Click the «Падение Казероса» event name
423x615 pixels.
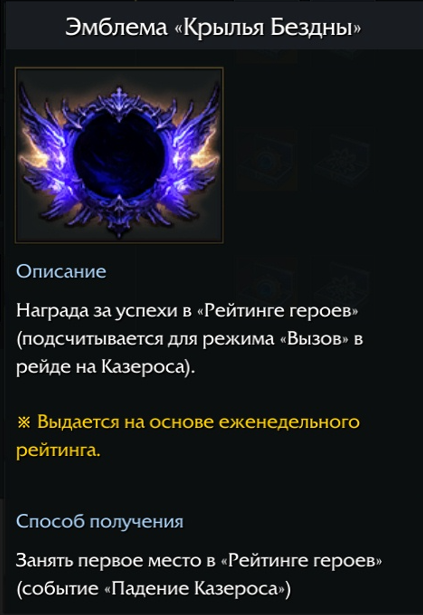pos(199,588)
